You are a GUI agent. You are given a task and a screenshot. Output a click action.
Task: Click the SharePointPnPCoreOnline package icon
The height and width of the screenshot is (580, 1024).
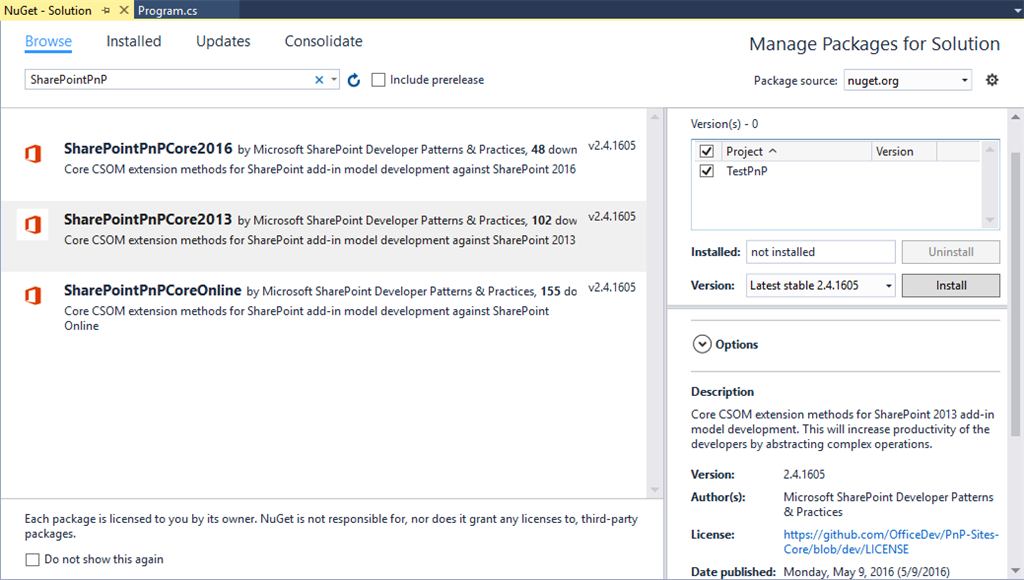[x=31, y=295]
